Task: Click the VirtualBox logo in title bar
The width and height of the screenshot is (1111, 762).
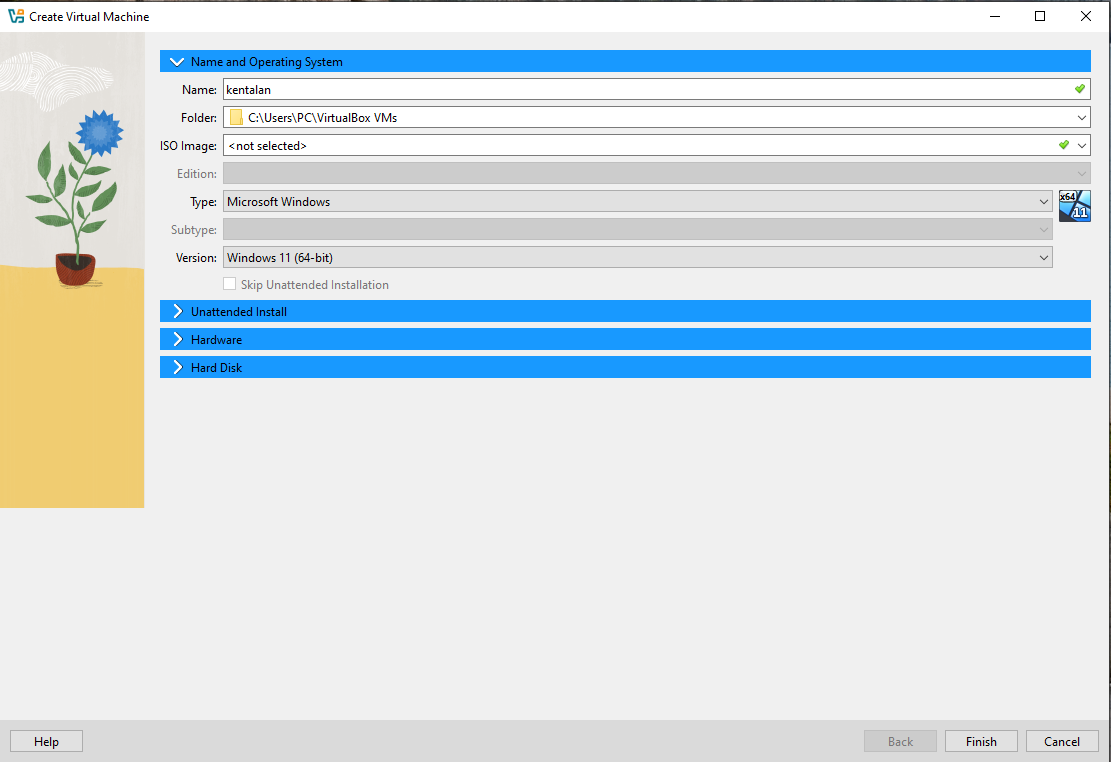Action: [x=16, y=17]
